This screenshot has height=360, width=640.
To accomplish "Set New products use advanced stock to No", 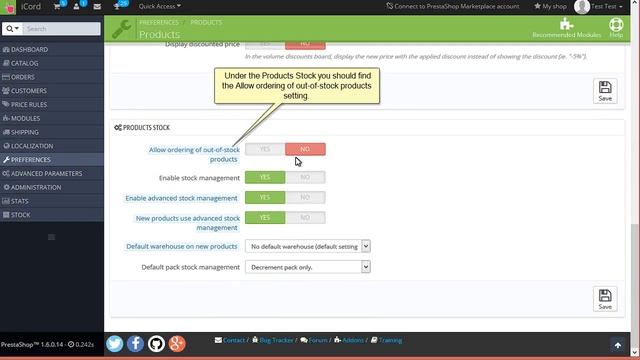I will tap(305, 218).
